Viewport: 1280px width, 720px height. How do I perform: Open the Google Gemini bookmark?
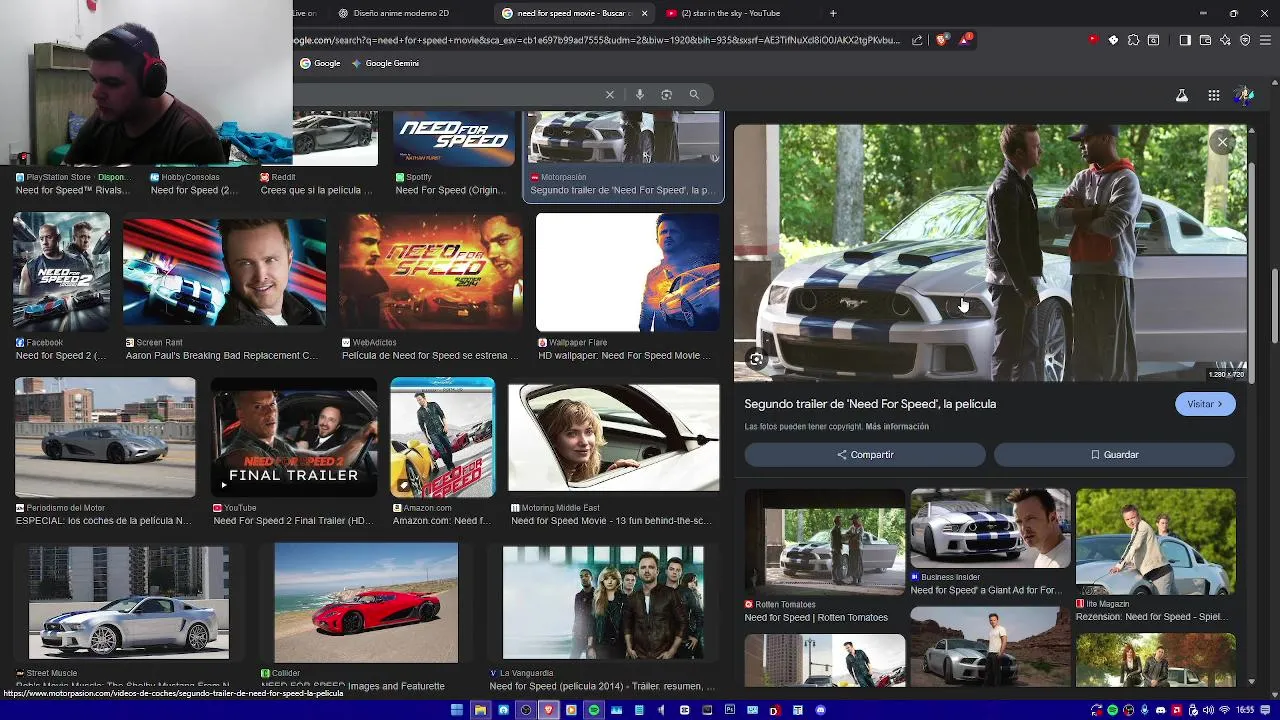[385, 63]
